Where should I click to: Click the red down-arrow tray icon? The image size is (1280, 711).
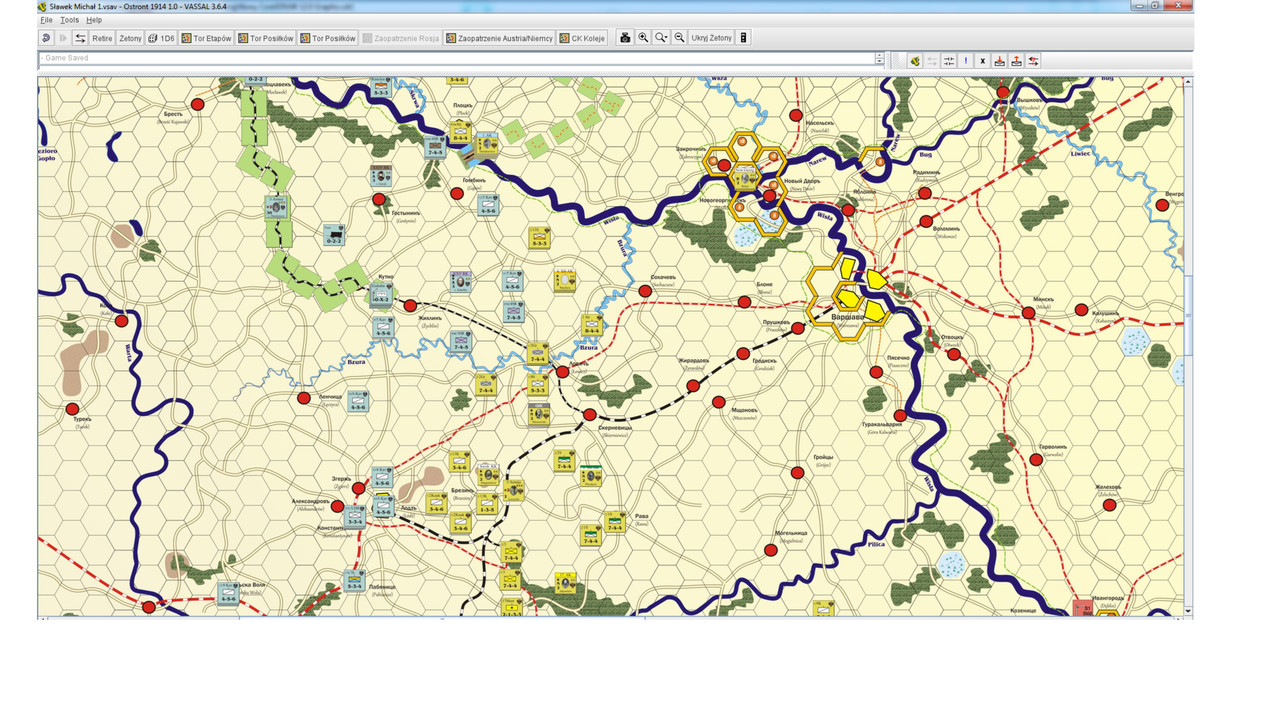tap(1000, 61)
